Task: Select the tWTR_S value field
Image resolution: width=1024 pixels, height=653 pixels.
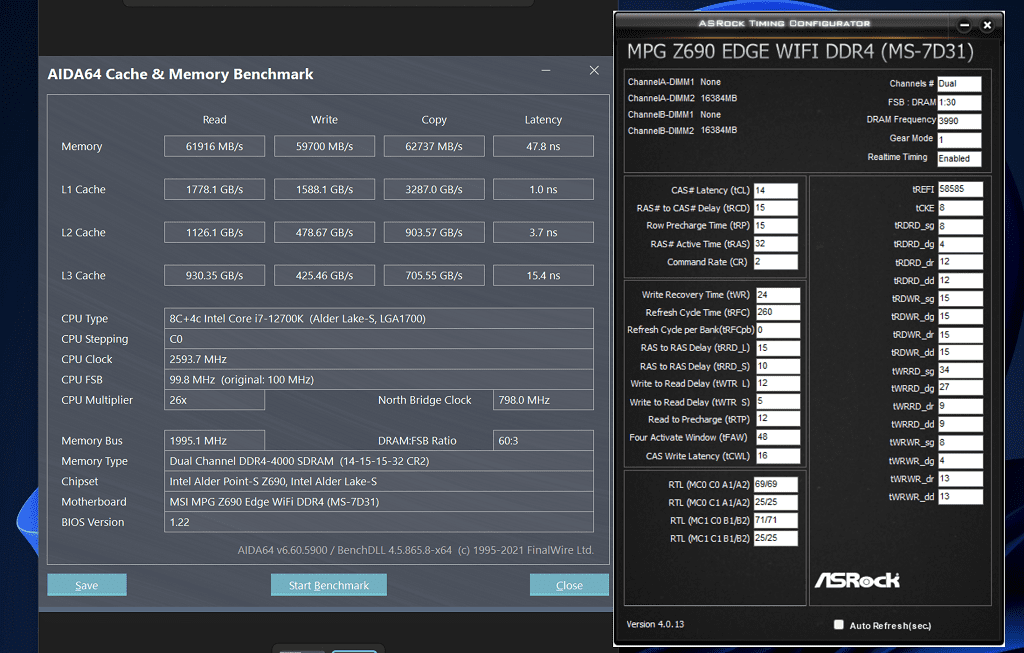Action: 778,402
